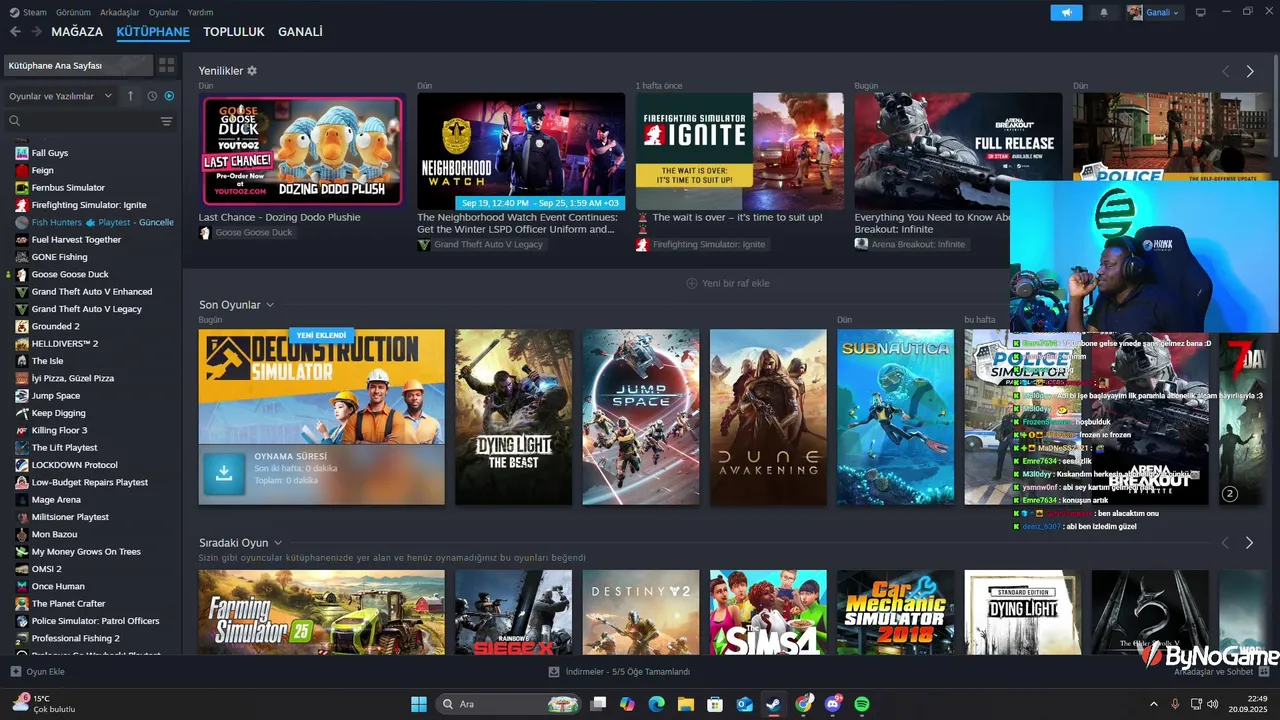Click the taskbar Ara search box
The width and height of the screenshot is (1280, 720).
click(x=510, y=704)
